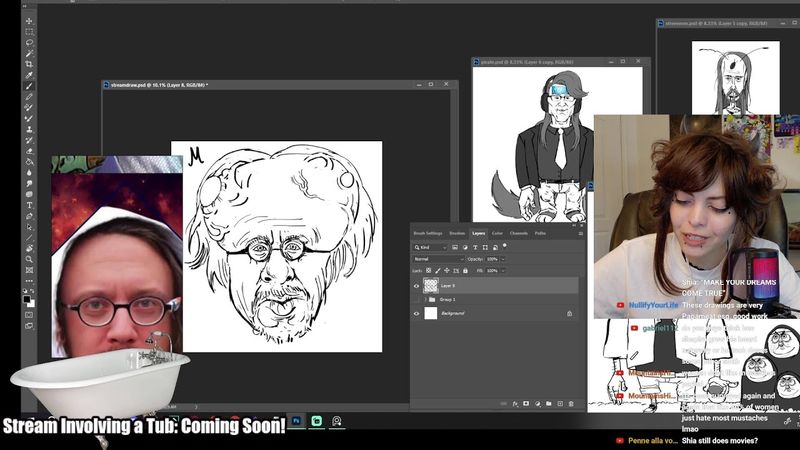The image size is (800, 450).
Task: Select the Eyedropper tool
Action: (x=29, y=76)
